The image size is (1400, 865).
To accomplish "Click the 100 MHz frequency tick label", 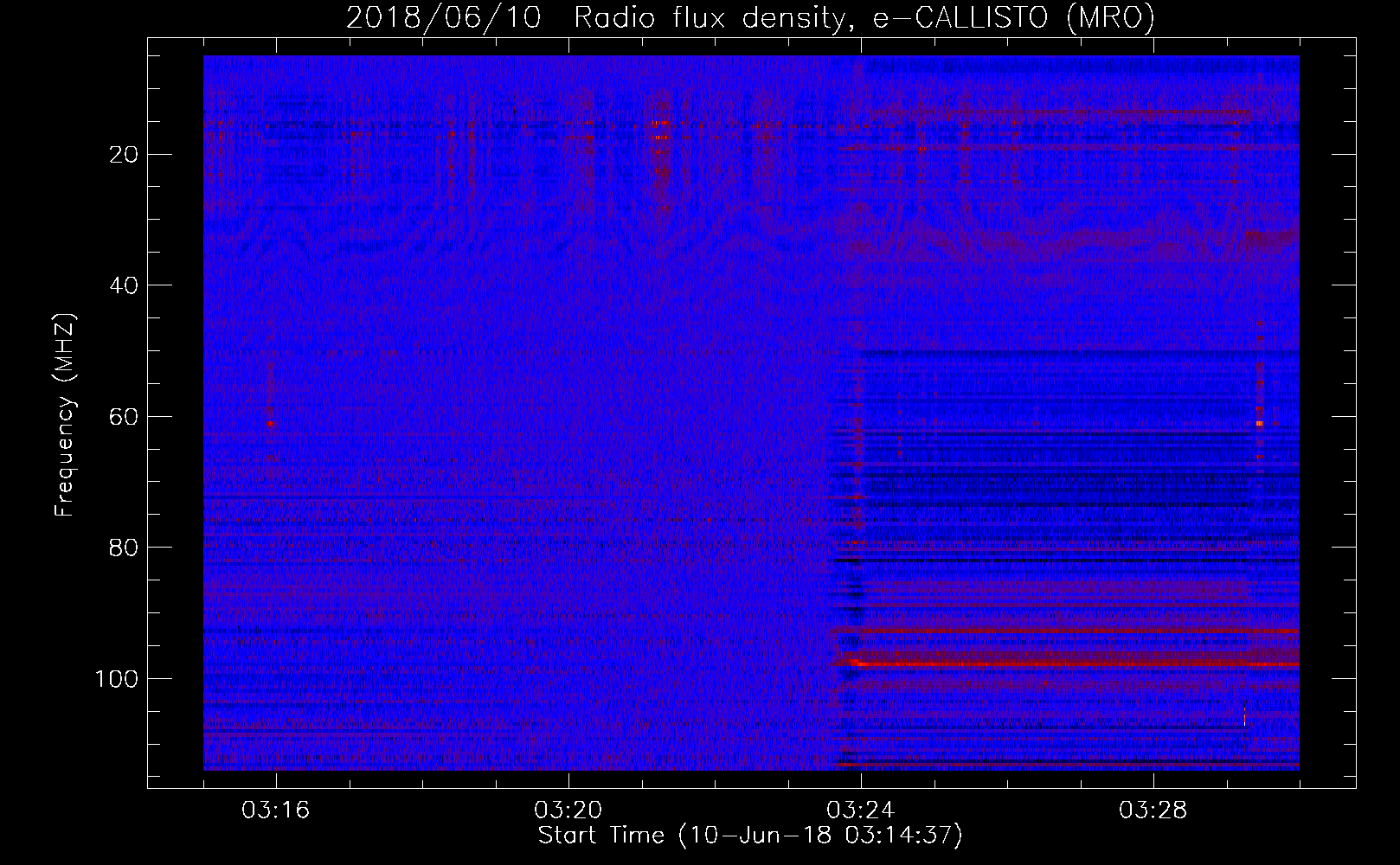I will pyautogui.click(x=117, y=679).
